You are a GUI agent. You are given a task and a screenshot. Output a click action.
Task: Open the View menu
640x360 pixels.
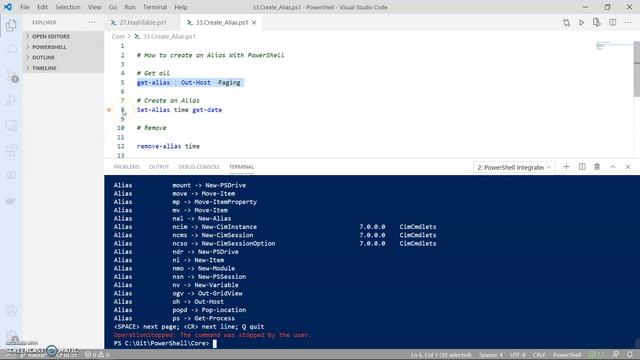(94, 7)
